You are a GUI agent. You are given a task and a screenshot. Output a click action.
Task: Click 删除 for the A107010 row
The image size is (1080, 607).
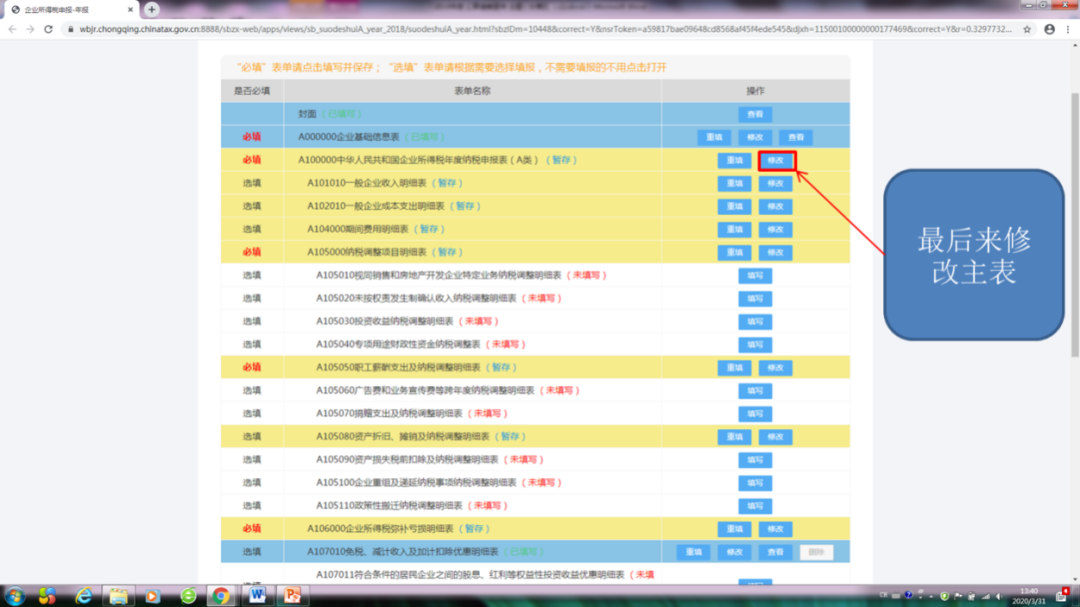[x=816, y=552]
